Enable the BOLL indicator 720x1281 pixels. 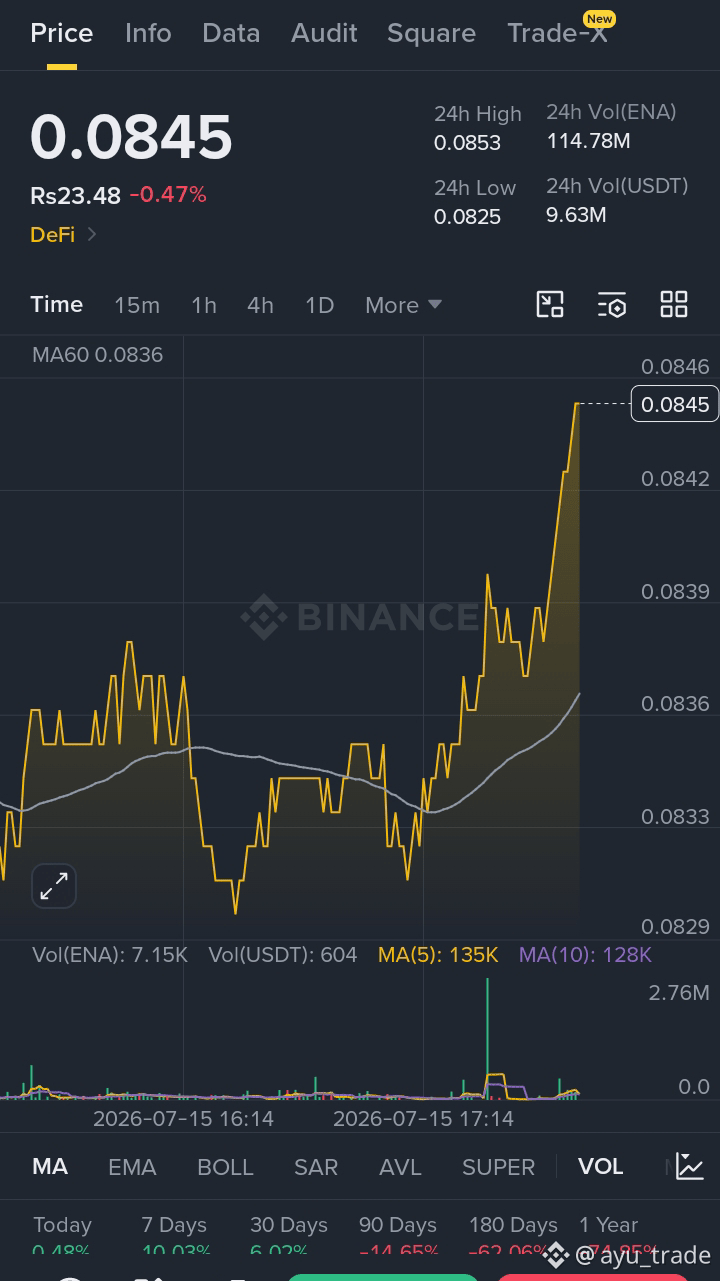(x=225, y=1167)
